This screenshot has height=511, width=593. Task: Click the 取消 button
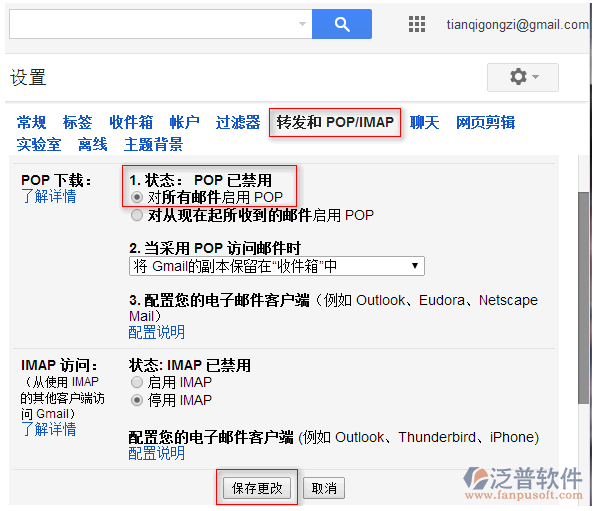pos(324,488)
